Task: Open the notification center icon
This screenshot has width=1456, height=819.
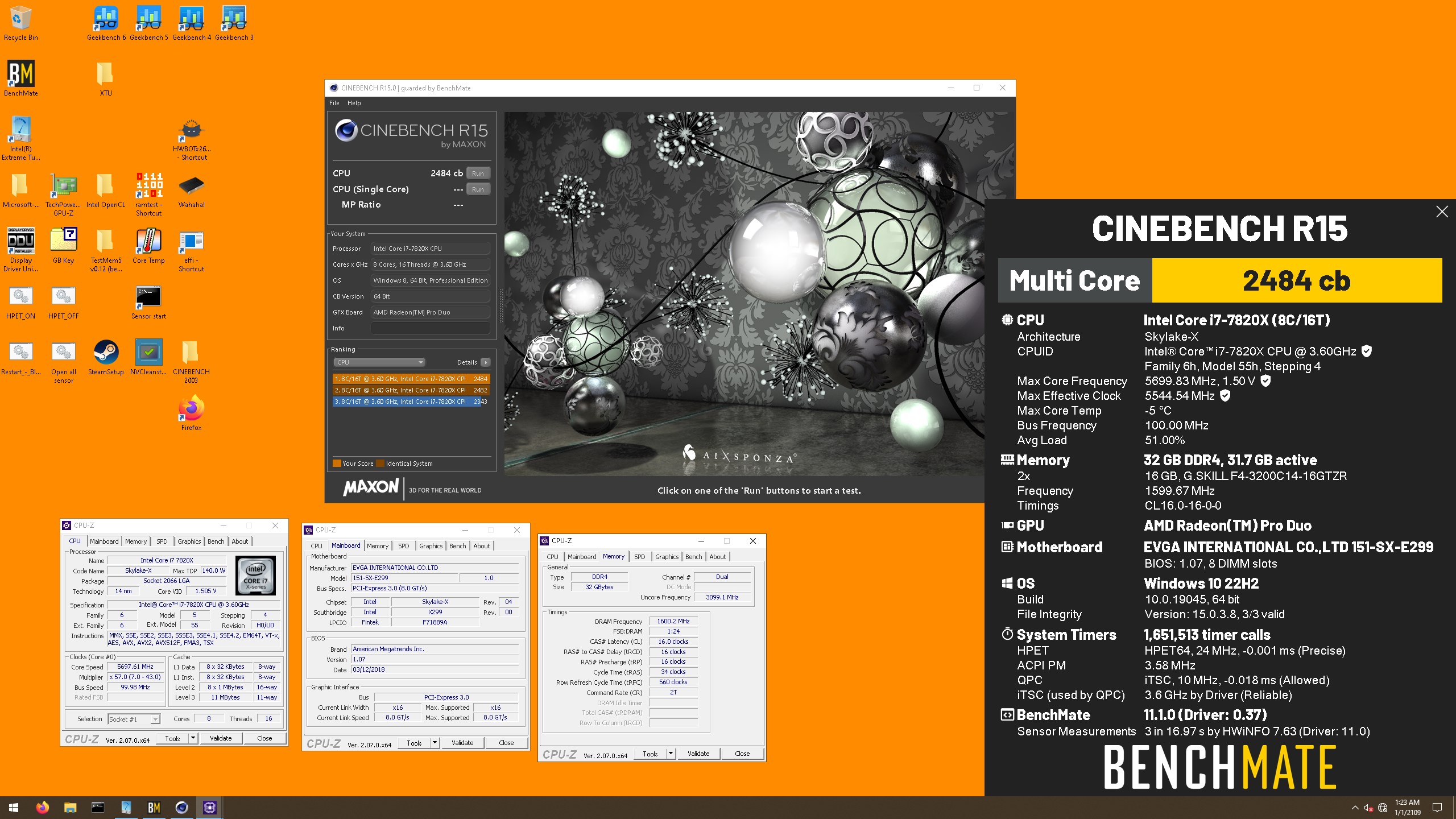Action: coord(1437,808)
